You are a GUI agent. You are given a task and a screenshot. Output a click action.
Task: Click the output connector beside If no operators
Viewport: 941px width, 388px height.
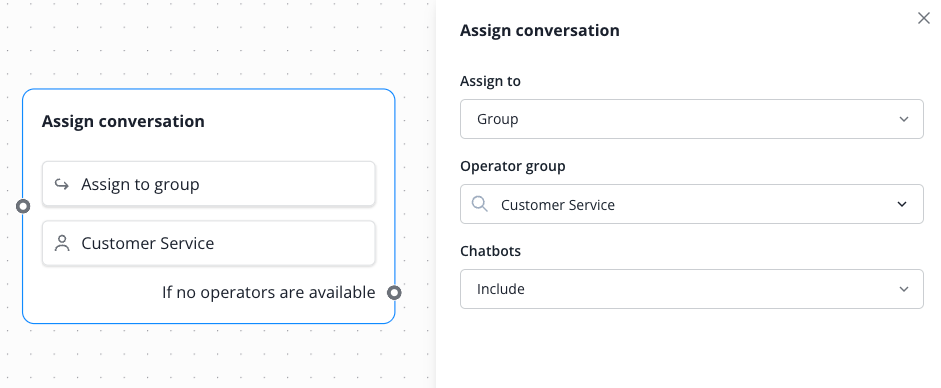click(x=394, y=293)
